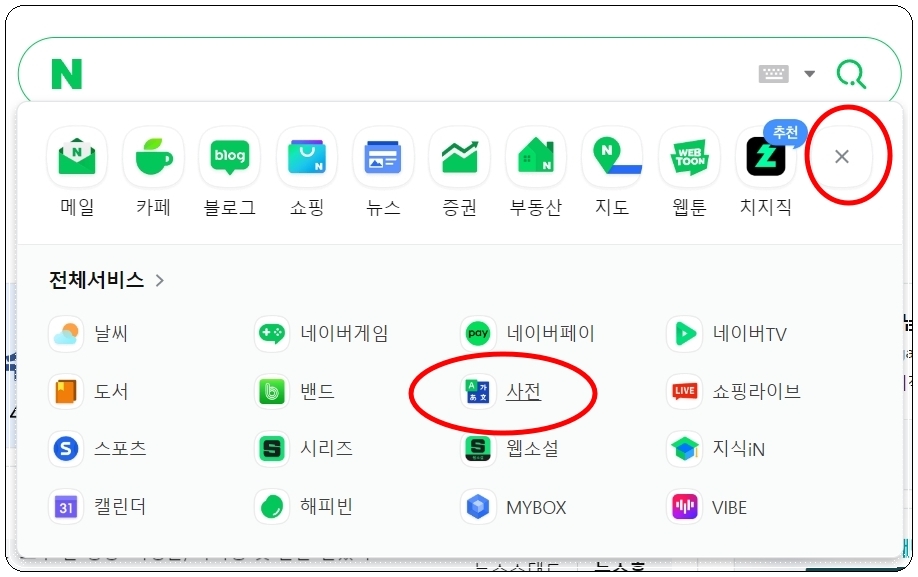Click the VIBE music icon

pyautogui.click(x=684, y=507)
